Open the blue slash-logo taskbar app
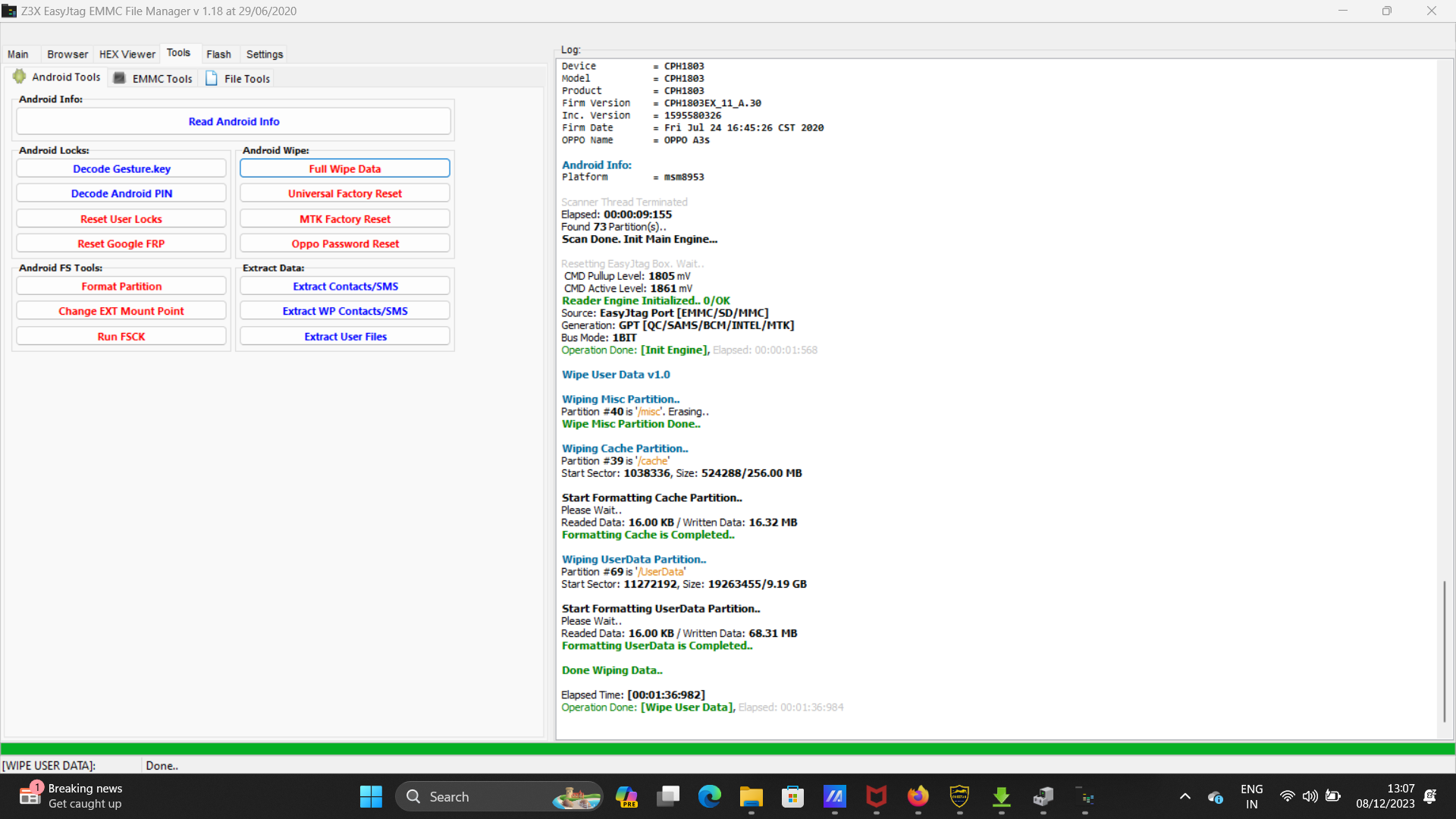 tap(835, 797)
